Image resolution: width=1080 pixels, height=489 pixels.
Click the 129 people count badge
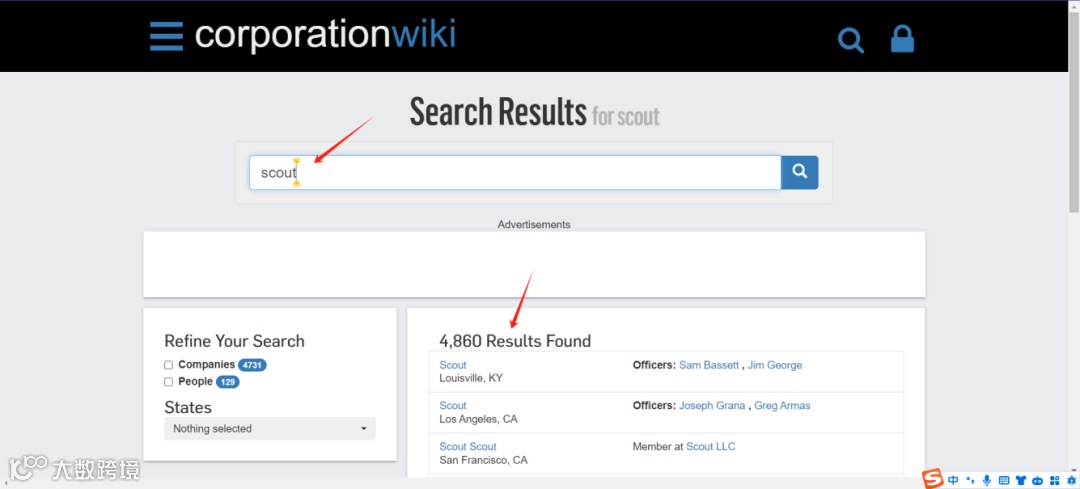point(227,382)
